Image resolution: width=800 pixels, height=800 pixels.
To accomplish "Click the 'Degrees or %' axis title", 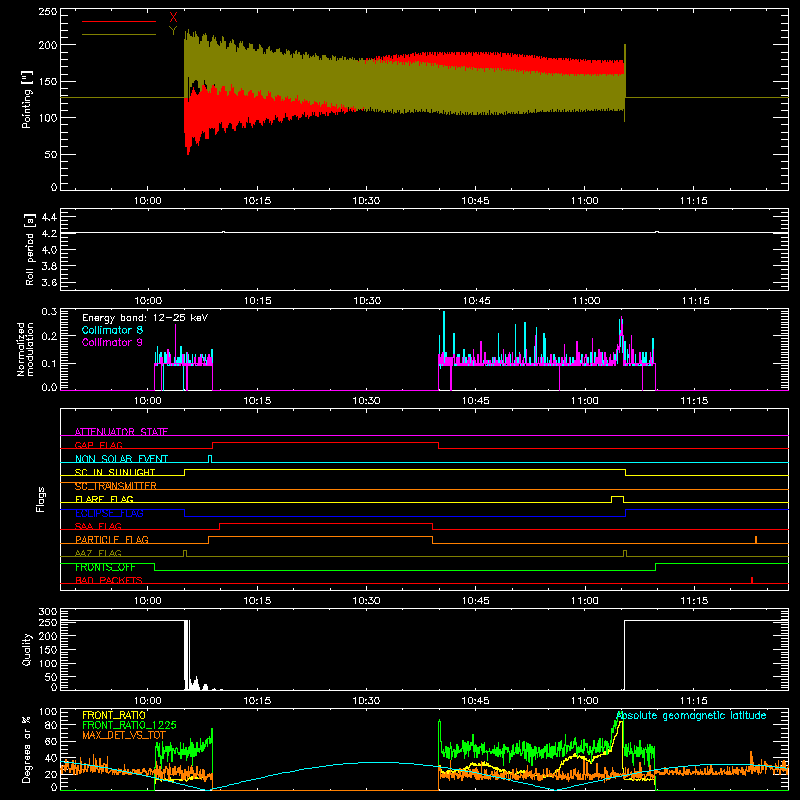I will (x=27, y=749).
